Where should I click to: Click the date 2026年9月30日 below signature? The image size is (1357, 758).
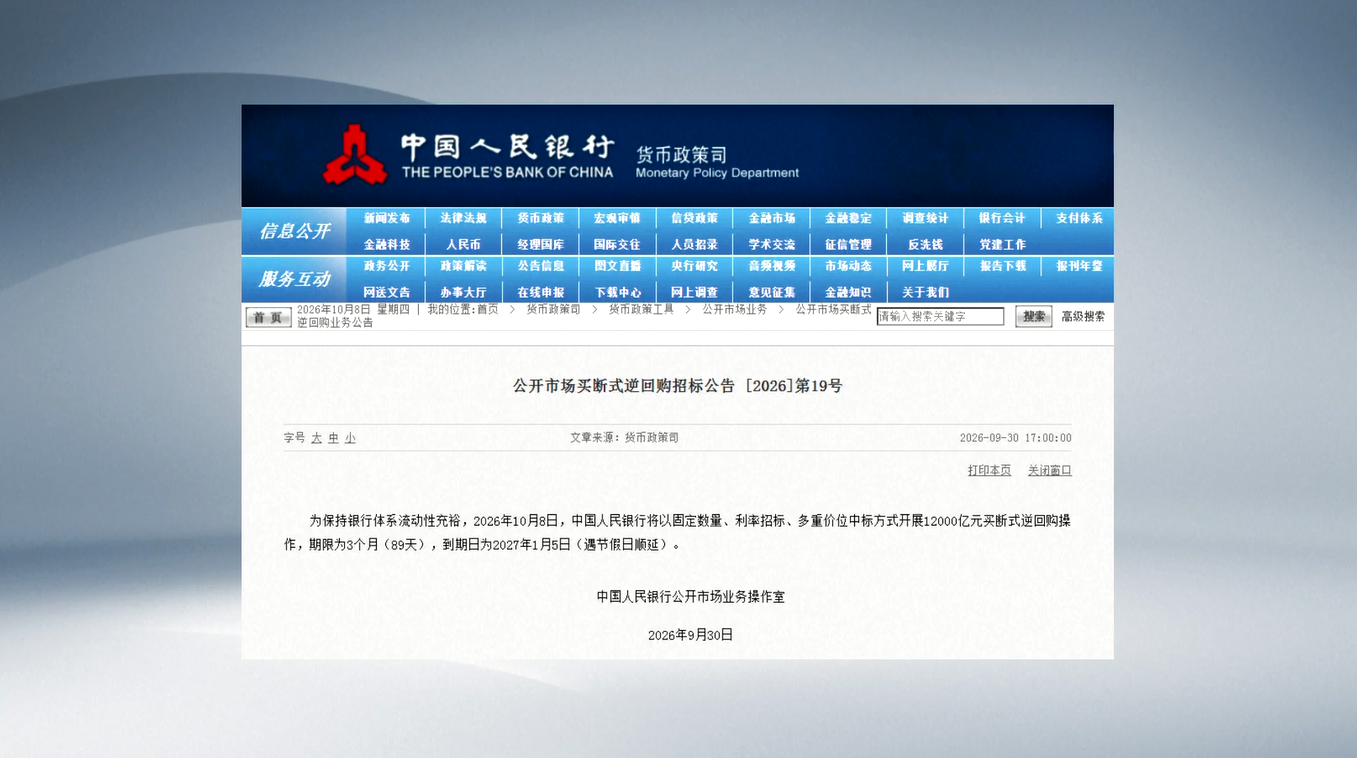(x=691, y=635)
